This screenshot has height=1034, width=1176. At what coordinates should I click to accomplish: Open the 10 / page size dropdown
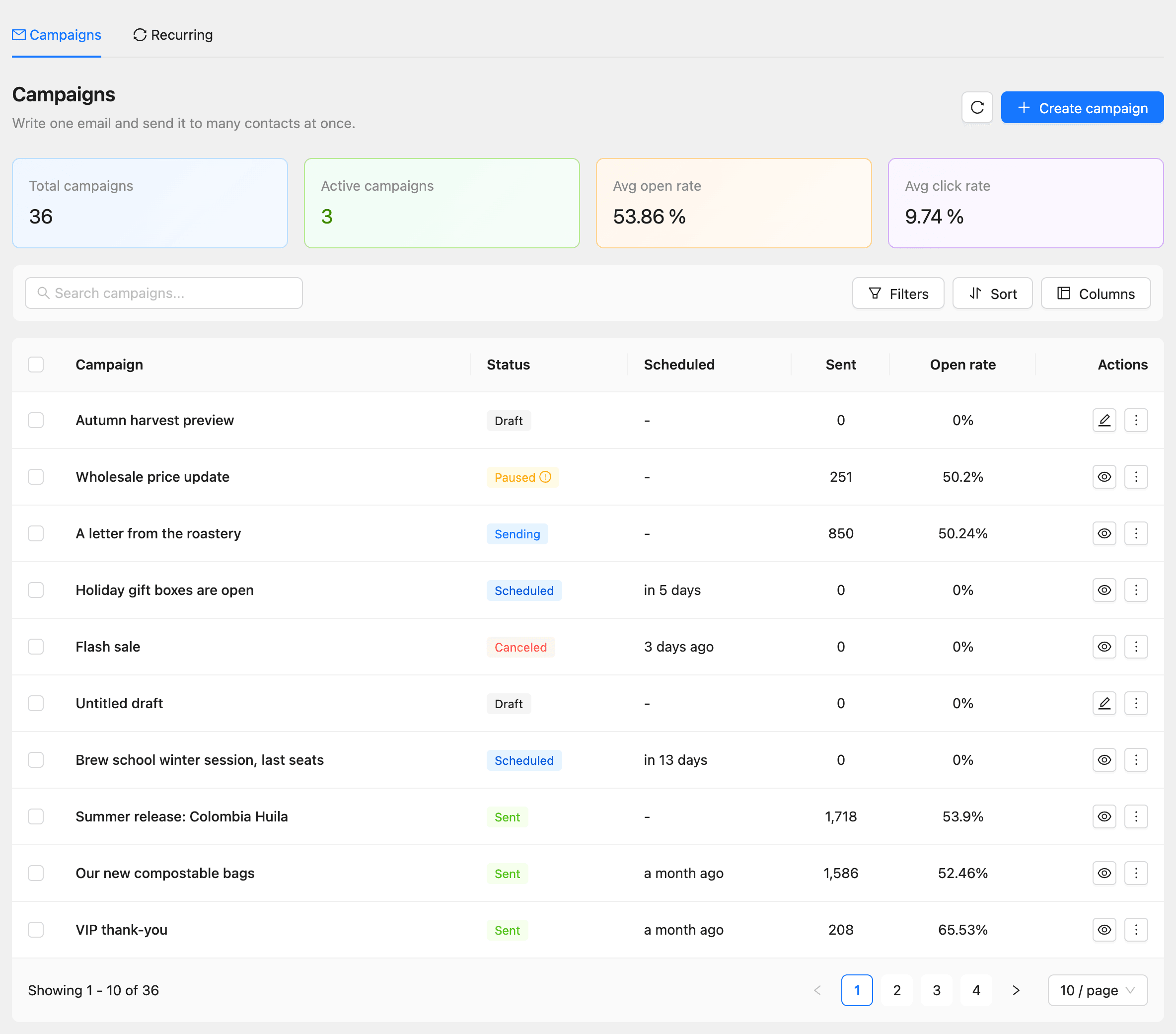click(1097, 990)
